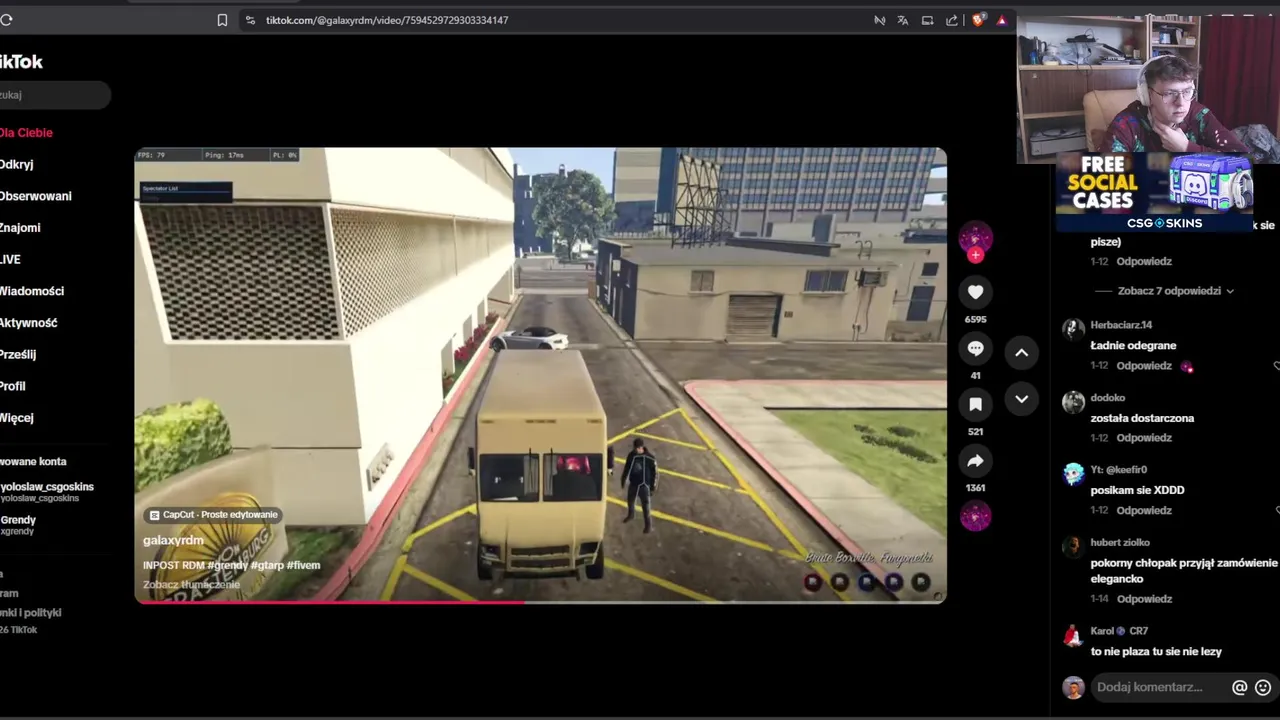Follow creator via the red plus badge
1280x720 pixels.
(975, 255)
